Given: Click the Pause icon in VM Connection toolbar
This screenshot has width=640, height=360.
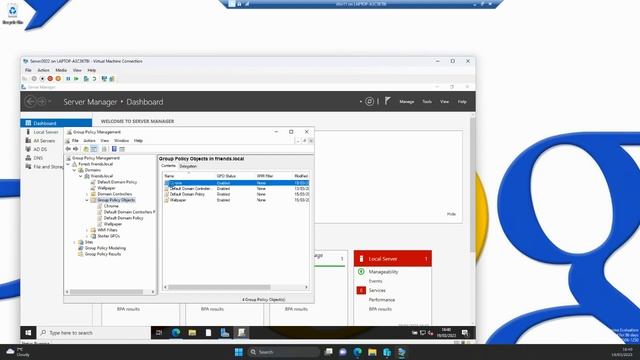Looking at the screenshot, I should pyautogui.click(x=68, y=79).
